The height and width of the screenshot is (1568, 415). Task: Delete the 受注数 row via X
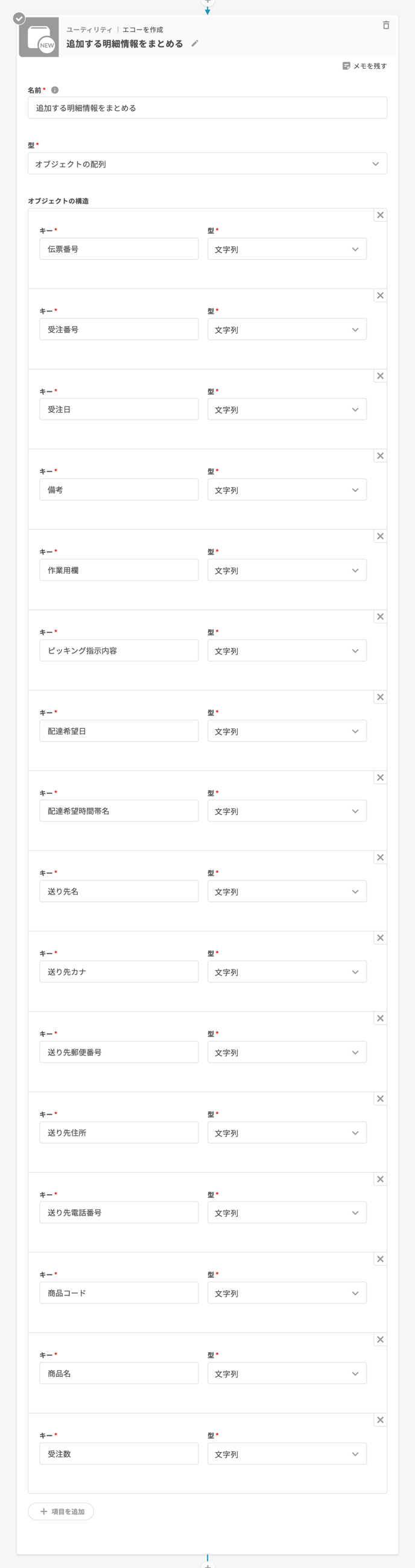tap(380, 1420)
